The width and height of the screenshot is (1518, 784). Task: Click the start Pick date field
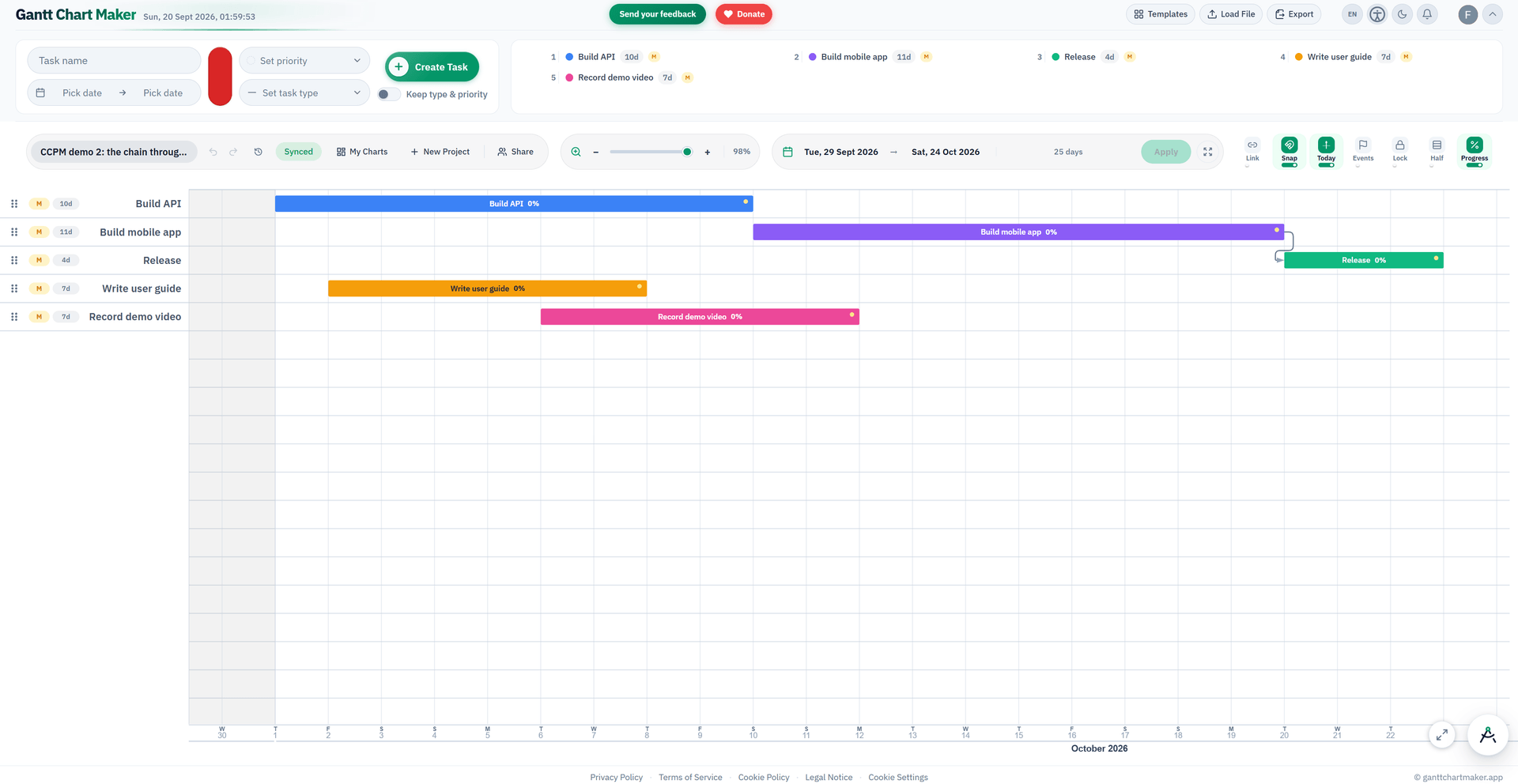pyautogui.click(x=82, y=93)
